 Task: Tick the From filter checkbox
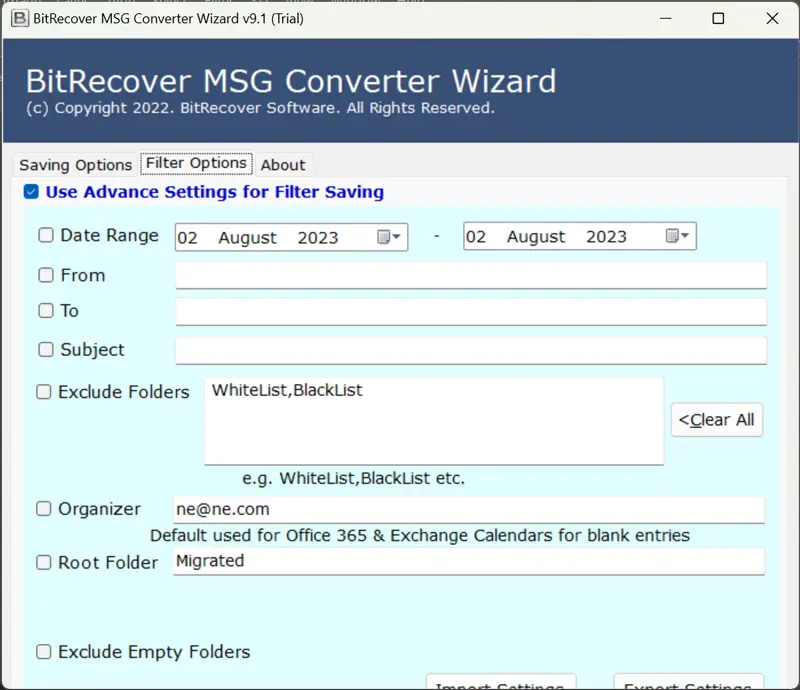pyautogui.click(x=46, y=275)
